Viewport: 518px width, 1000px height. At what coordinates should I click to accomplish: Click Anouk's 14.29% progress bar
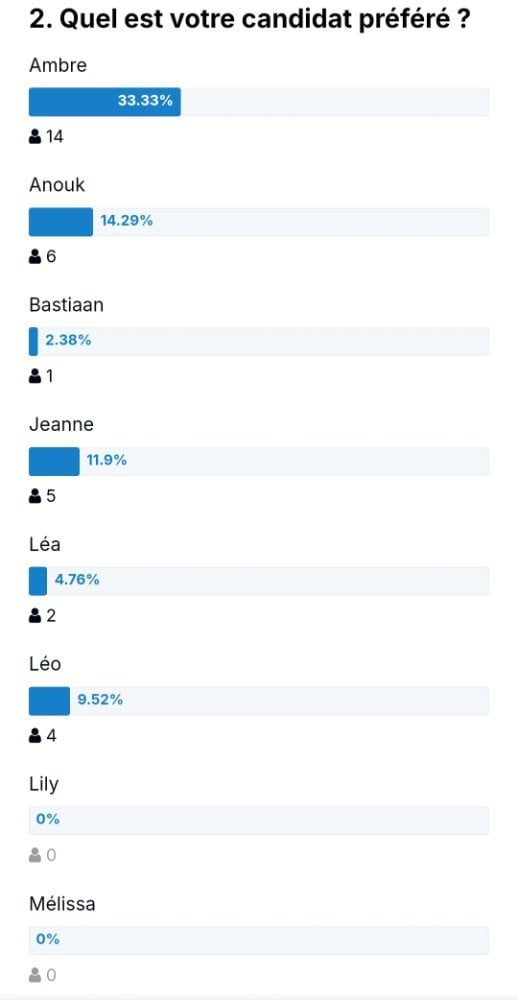coord(61,222)
